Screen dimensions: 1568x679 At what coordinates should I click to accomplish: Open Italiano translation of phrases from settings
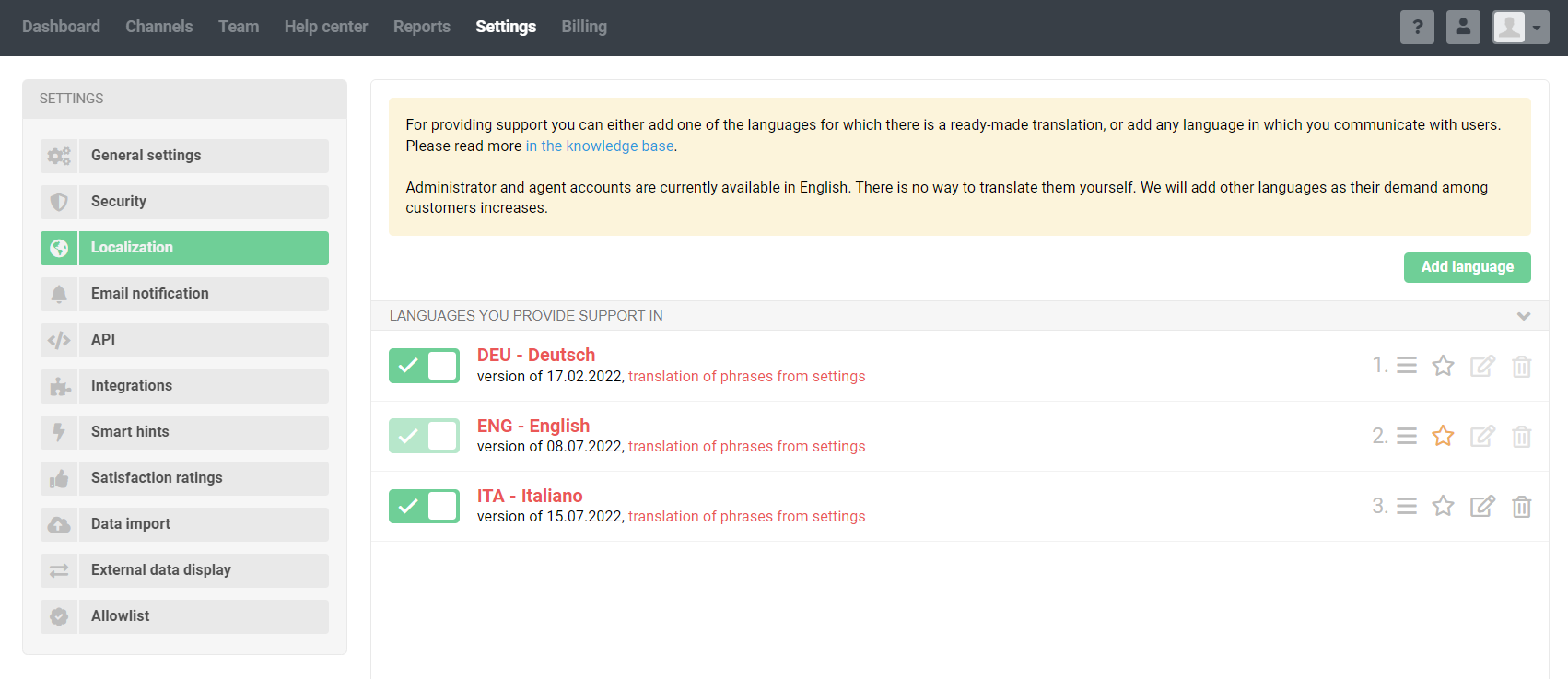(x=747, y=516)
